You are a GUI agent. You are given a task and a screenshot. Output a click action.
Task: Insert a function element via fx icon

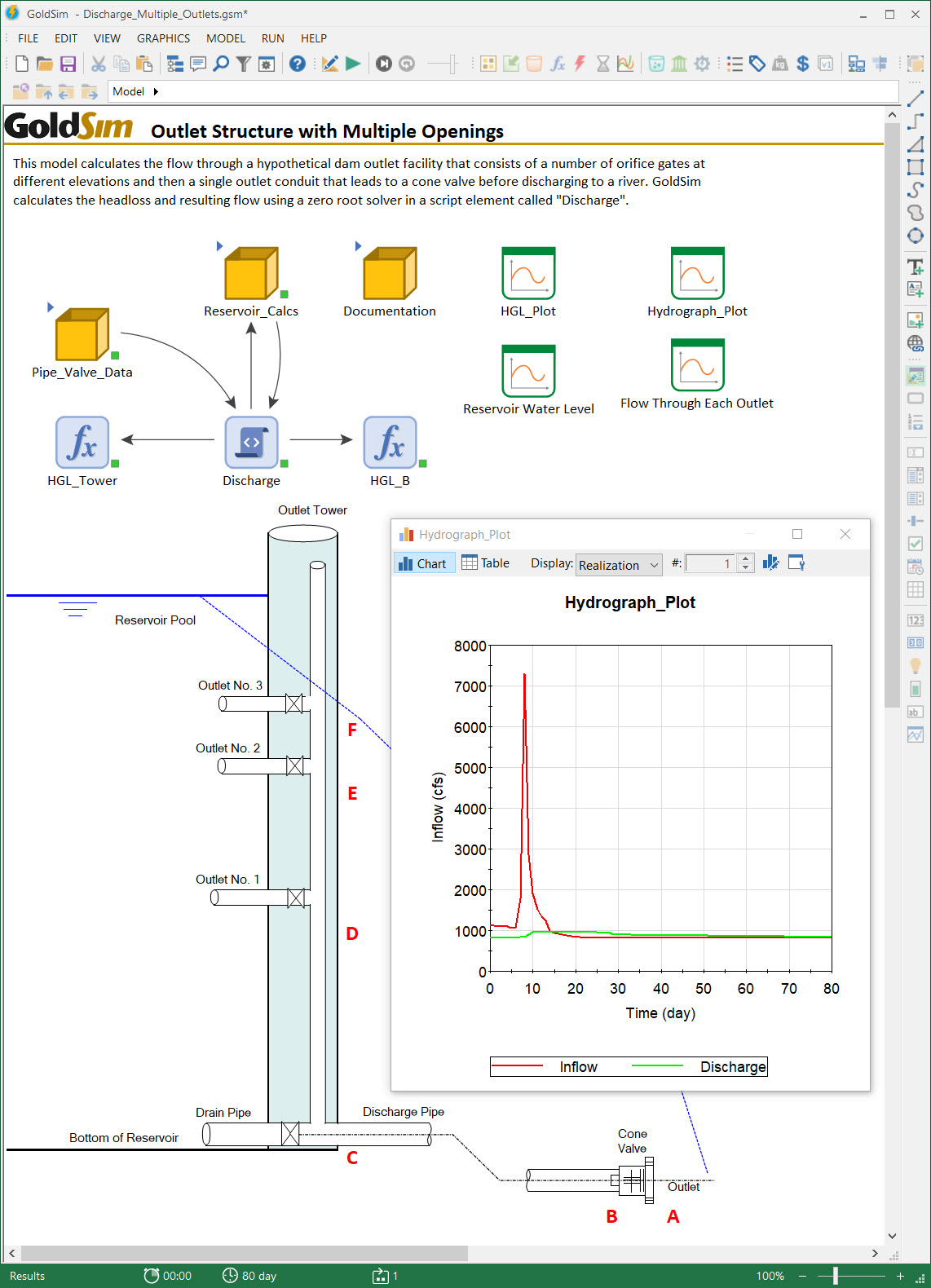pyautogui.click(x=558, y=64)
